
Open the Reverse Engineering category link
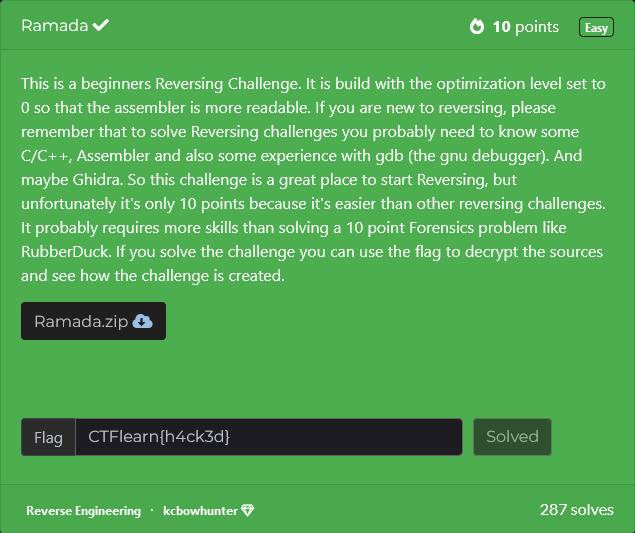click(x=83, y=511)
